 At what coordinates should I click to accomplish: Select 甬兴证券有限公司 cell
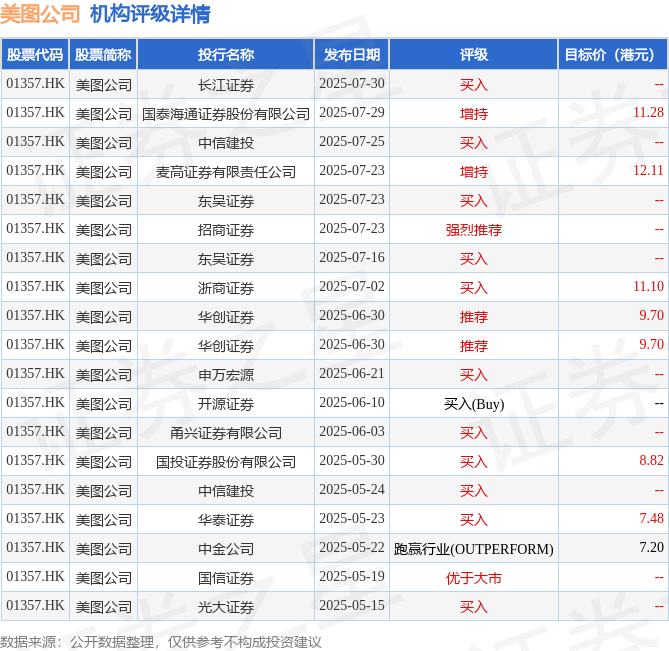[x=226, y=433]
